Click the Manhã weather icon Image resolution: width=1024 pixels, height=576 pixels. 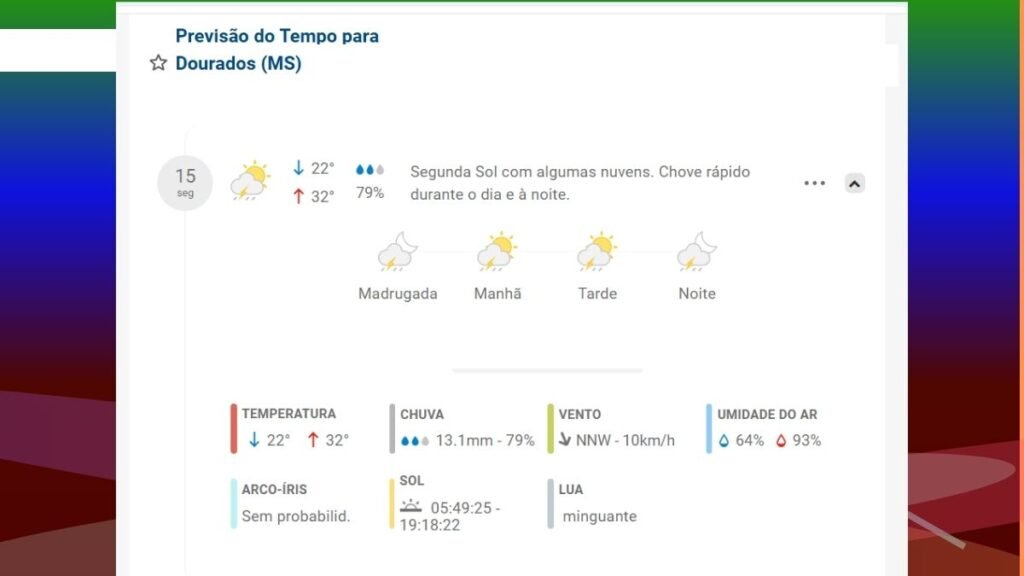[x=497, y=252]
